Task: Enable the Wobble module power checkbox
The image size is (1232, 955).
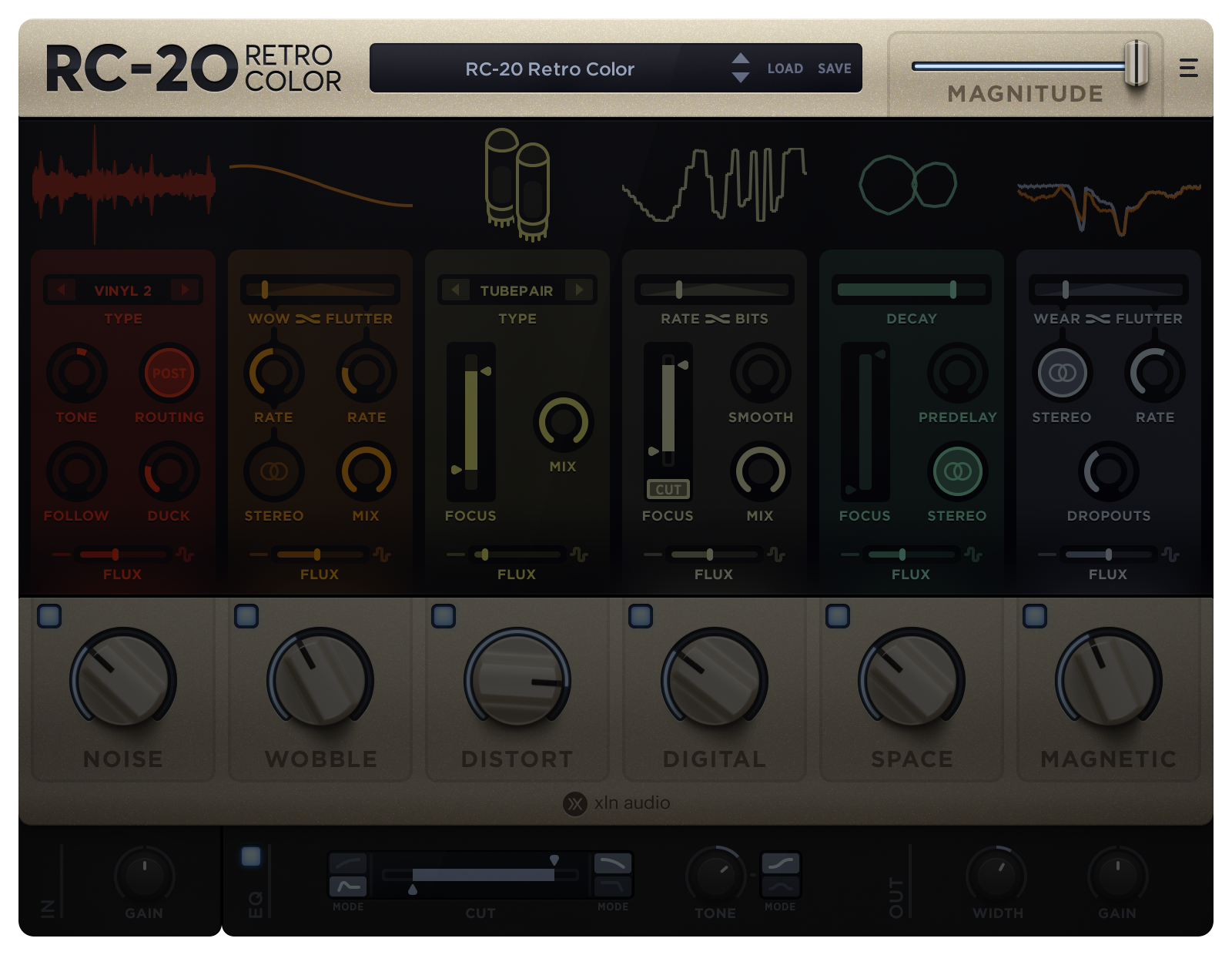Action: [x=246, y=616]
